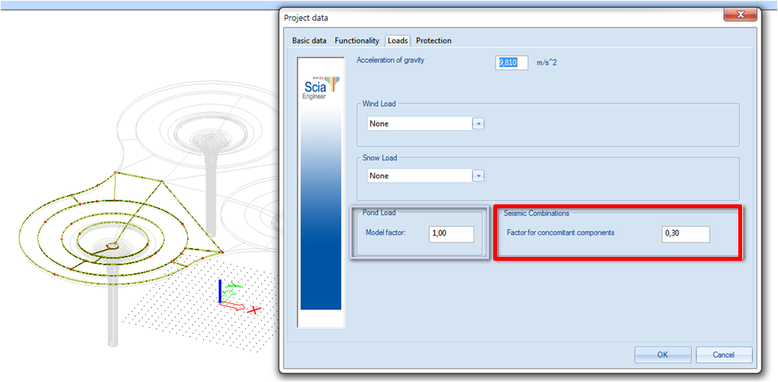Confirm with the OK button
778x382 pixels.
click(x=663, y=355)
